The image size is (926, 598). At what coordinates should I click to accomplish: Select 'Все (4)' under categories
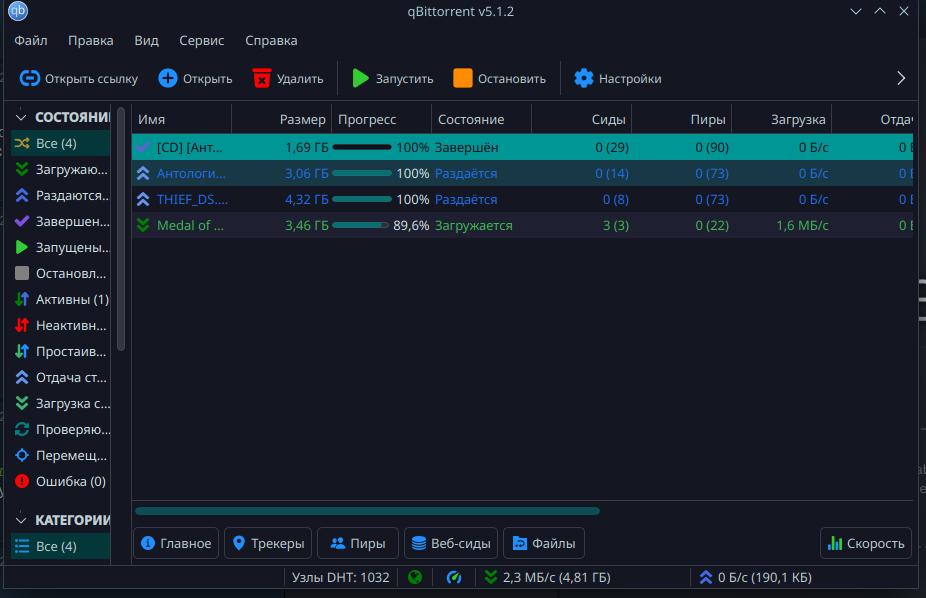coord(60,546)
